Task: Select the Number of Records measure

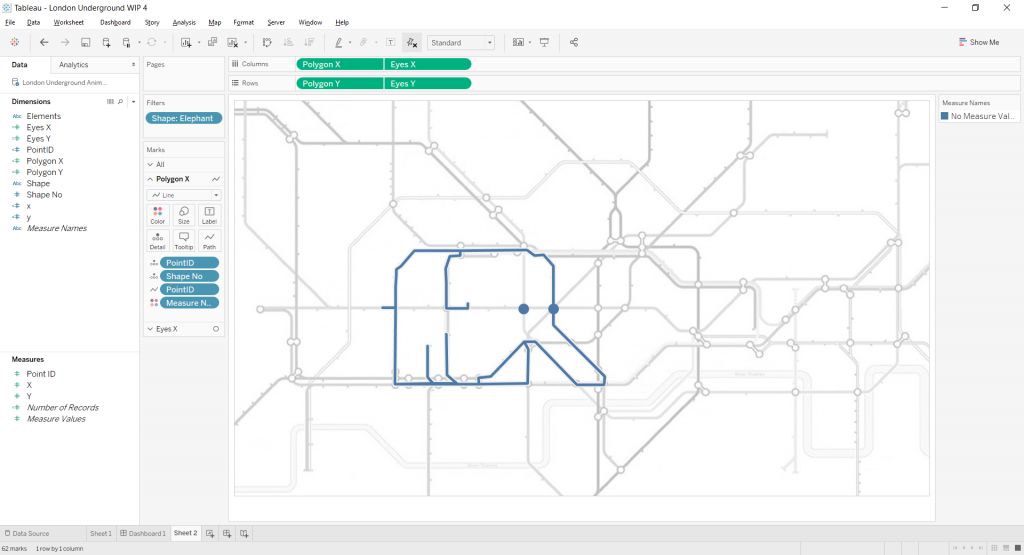Action: [63, 407]
